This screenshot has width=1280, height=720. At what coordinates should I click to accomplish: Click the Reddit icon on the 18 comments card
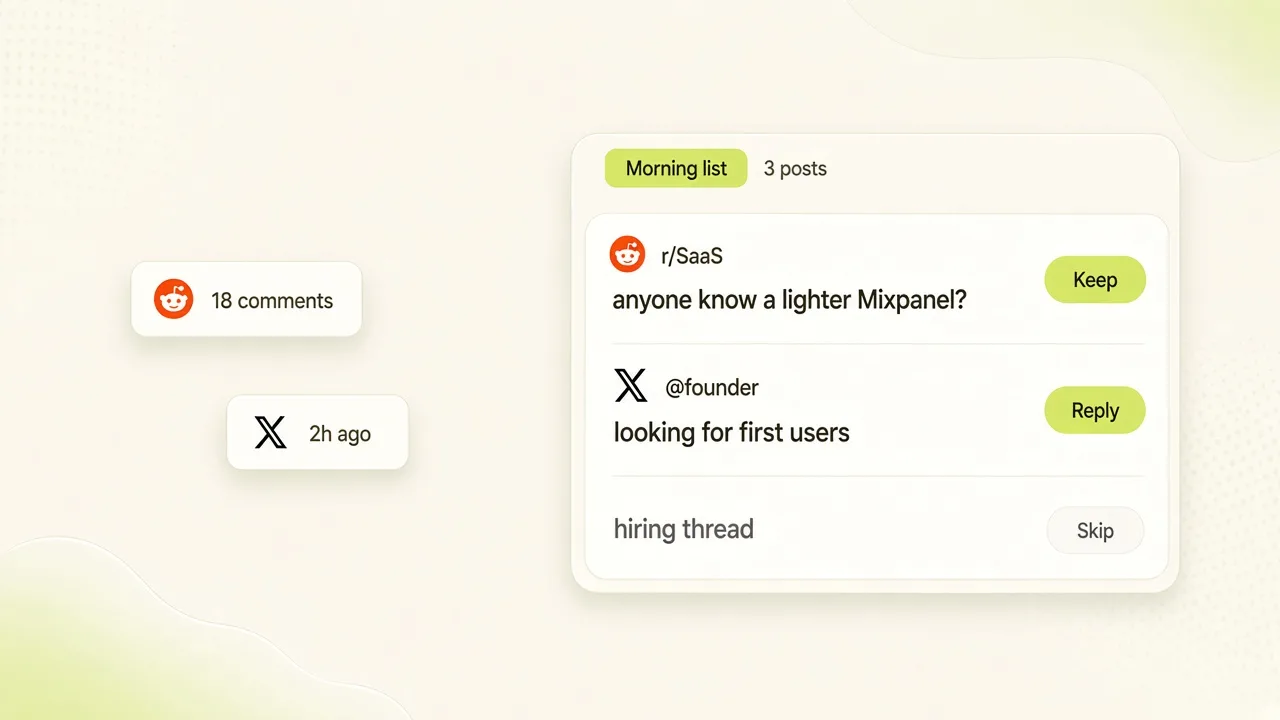click(x=173, y=300)
